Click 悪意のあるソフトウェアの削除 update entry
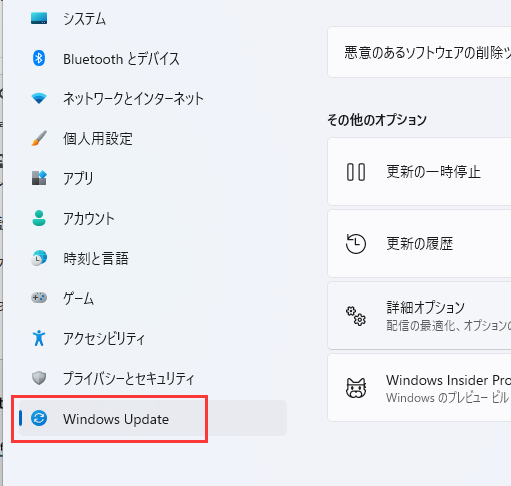The image size is (511, 486). tap(419, 52)
